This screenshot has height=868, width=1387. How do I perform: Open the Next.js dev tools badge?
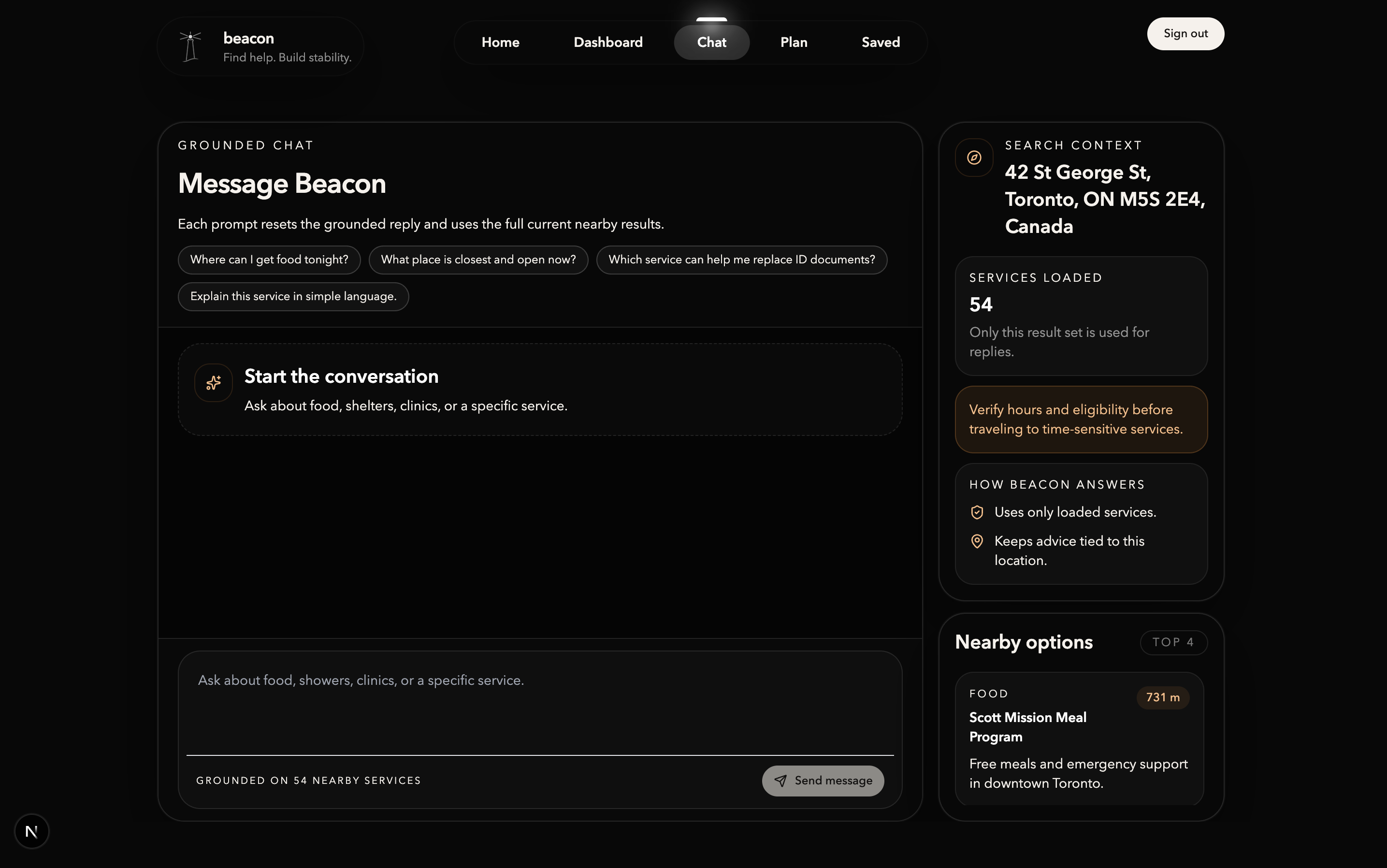(x=31, y=831)
